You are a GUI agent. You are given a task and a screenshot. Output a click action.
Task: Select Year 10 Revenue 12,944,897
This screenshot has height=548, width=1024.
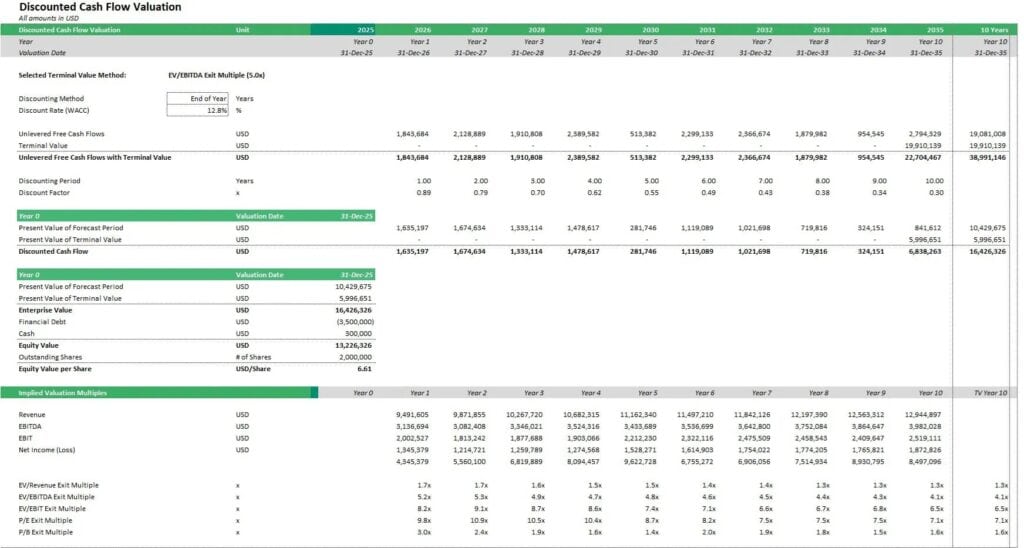point(923,415)
